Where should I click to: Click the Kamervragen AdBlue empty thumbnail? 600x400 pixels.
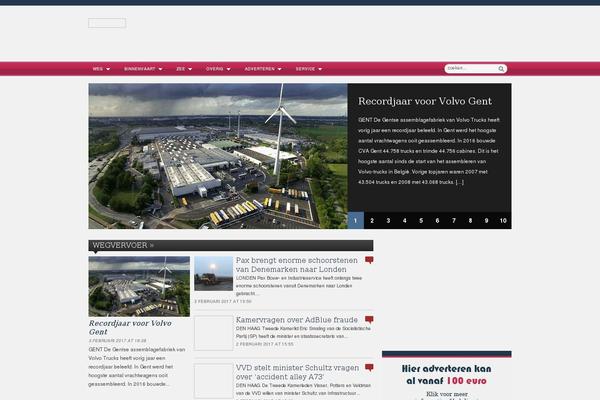pos(214,333)
